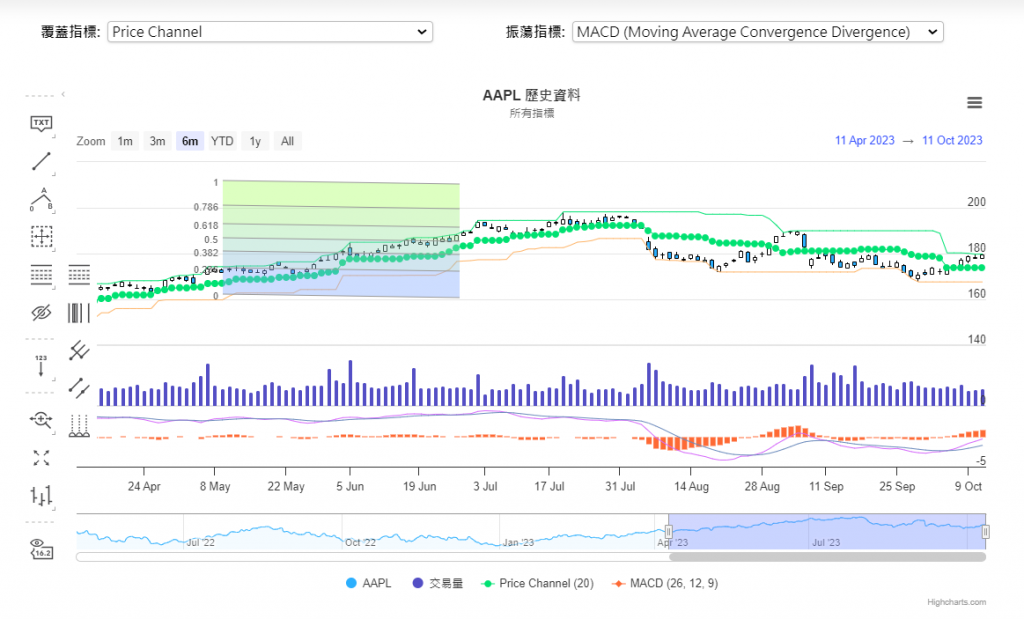
Task: Set zoom range to 6m
Action: click(190, 141)
